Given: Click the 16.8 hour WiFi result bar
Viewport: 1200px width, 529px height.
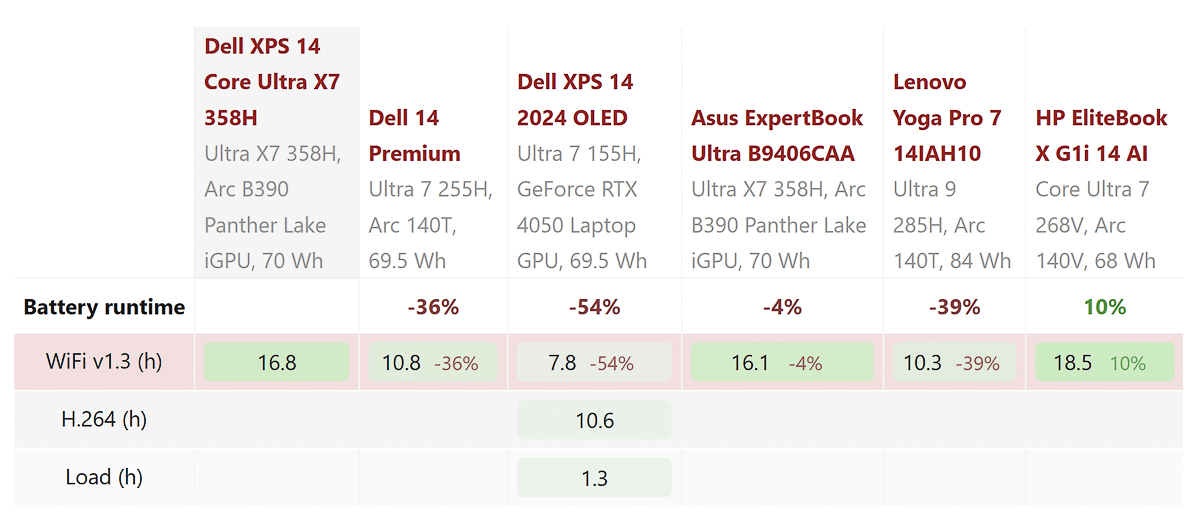Looking at the screenshot, I should coord(277,362).
